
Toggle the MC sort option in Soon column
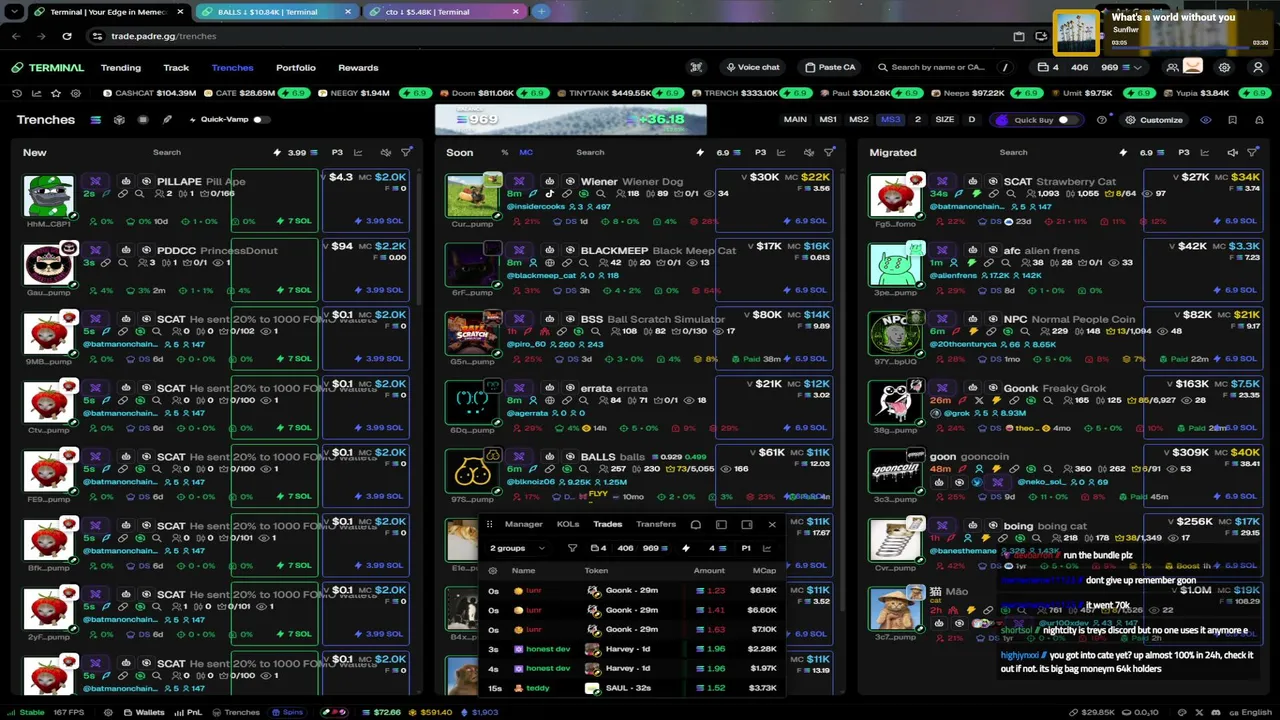tap(526, 153)
